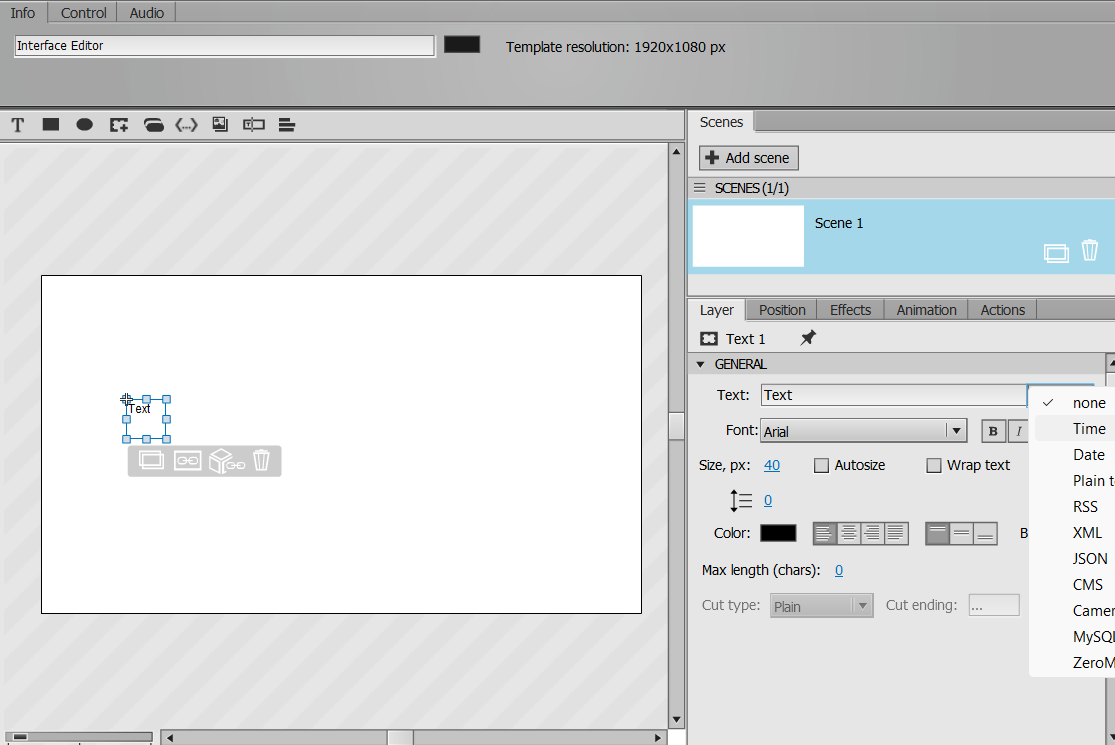Enable the Wrap text checkbox
Screen dimensions: 1115x745
934,466
